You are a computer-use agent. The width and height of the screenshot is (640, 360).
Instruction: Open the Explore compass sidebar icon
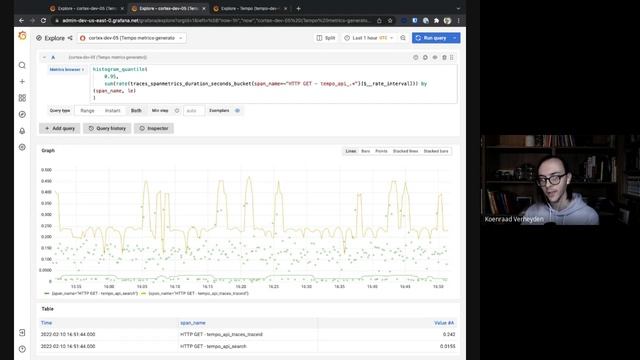coord(22,114)
